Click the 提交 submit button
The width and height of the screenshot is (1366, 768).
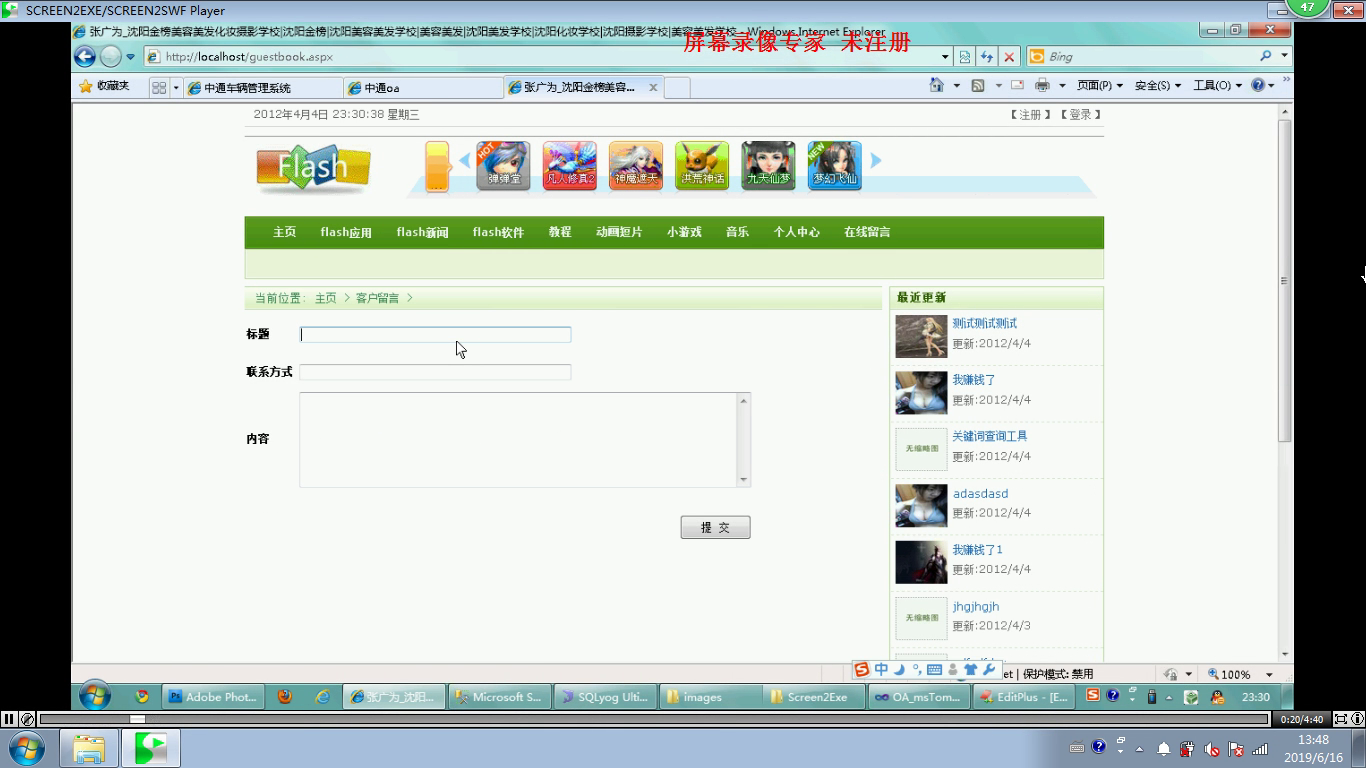715,527
